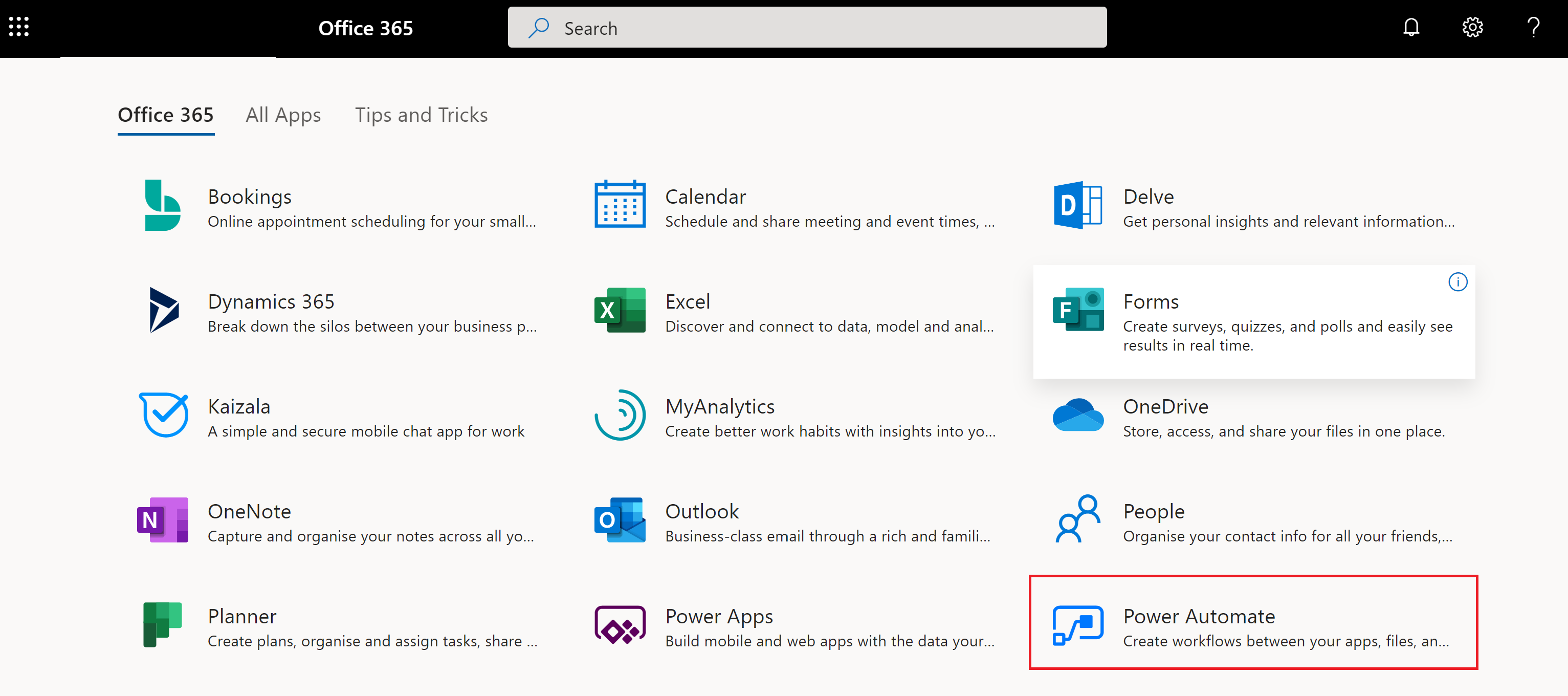Click the Delve app icon
This screenshot has height=696, width=1568.
tap(1077, 205)
